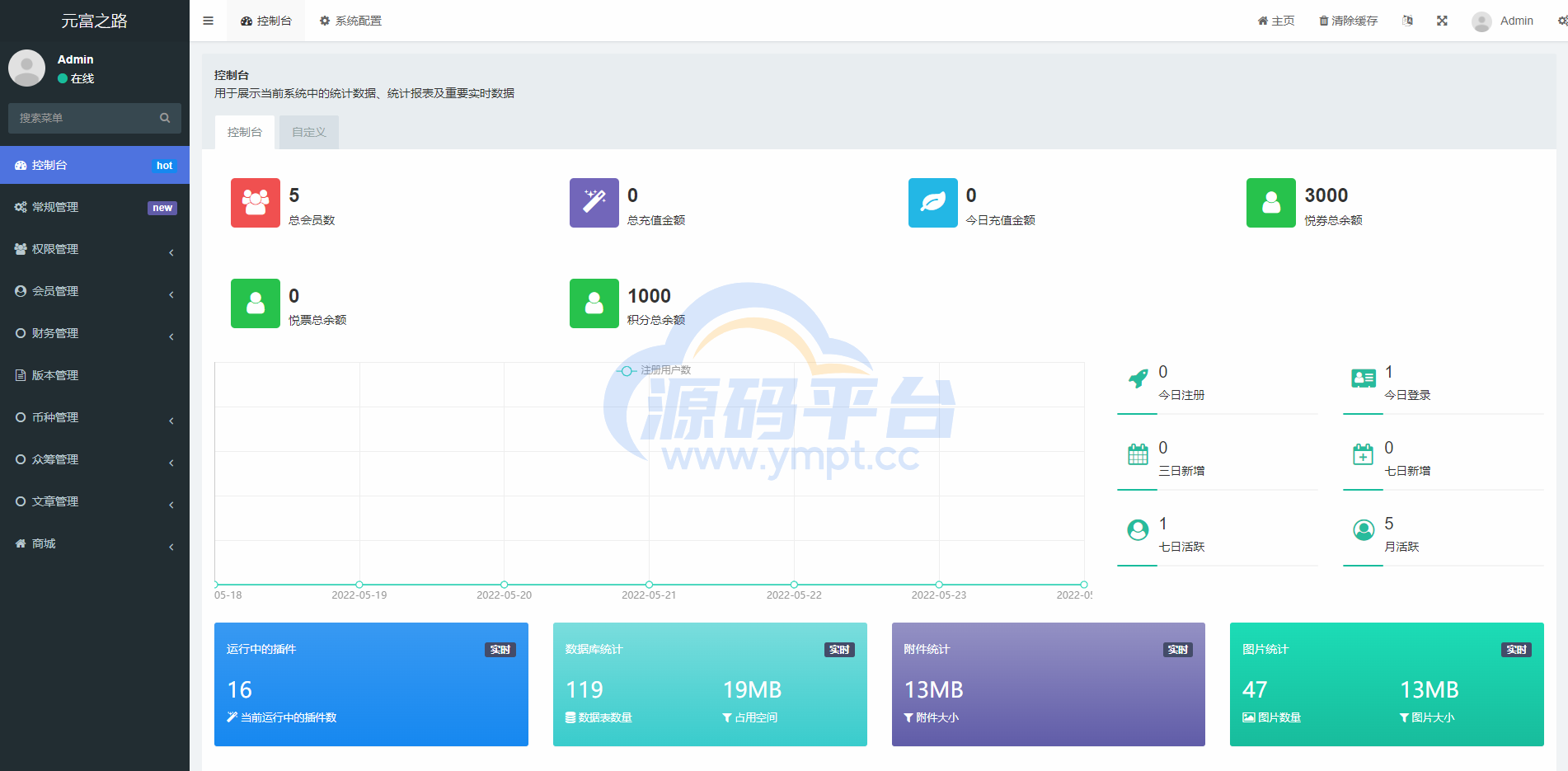This screenshot has width=1568, height=771.
Task: Open the settings gears icon at top right
Action: [x=1562, y=21]
